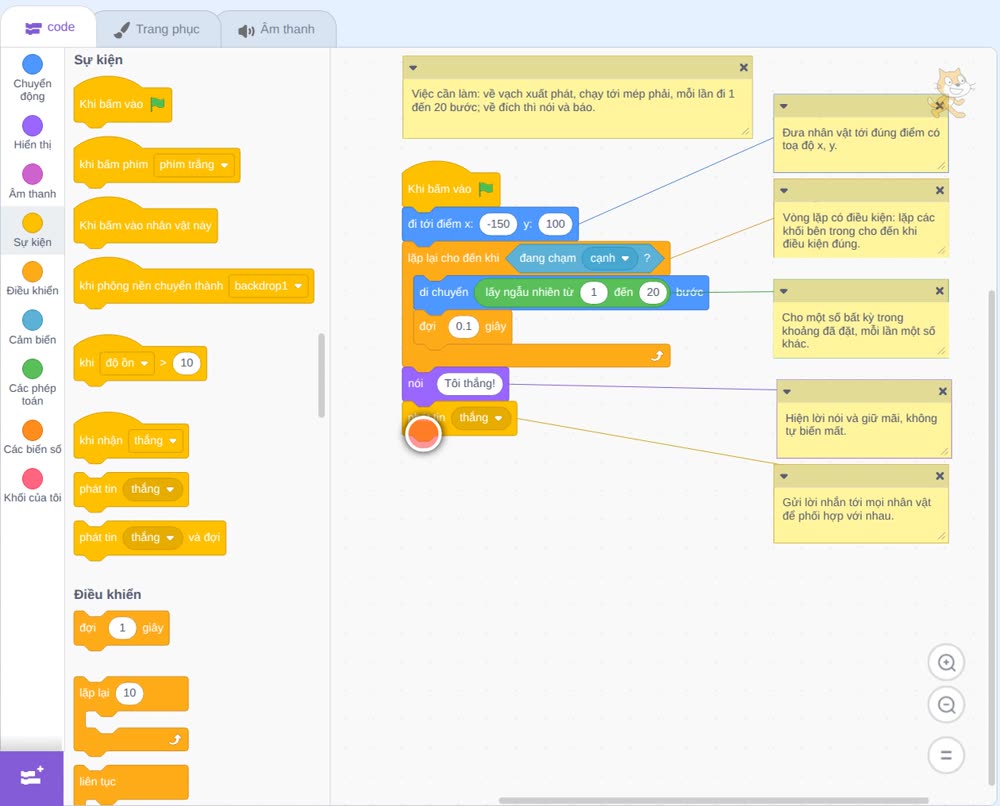The image size is (1000, 806).
Task: Collapse the 'Vòng lặp có điều kiện' comment
Action: tap(784, 190)
